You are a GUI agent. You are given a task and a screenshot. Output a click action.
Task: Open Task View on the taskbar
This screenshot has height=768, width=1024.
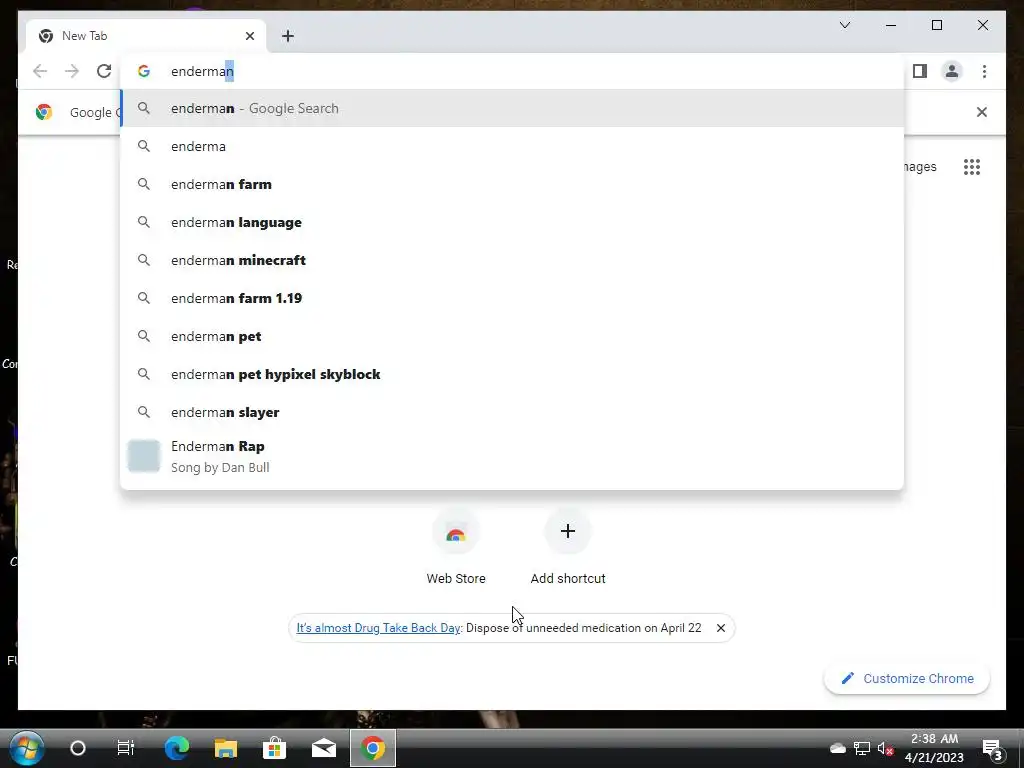[x=125, y=748]
